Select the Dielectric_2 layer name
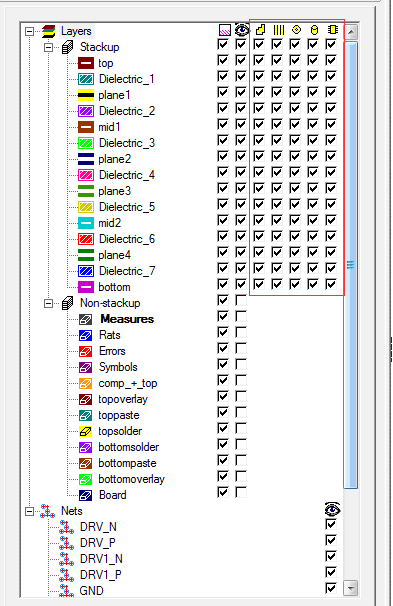The width and height of the screenshot is (393, 606). 127,111
